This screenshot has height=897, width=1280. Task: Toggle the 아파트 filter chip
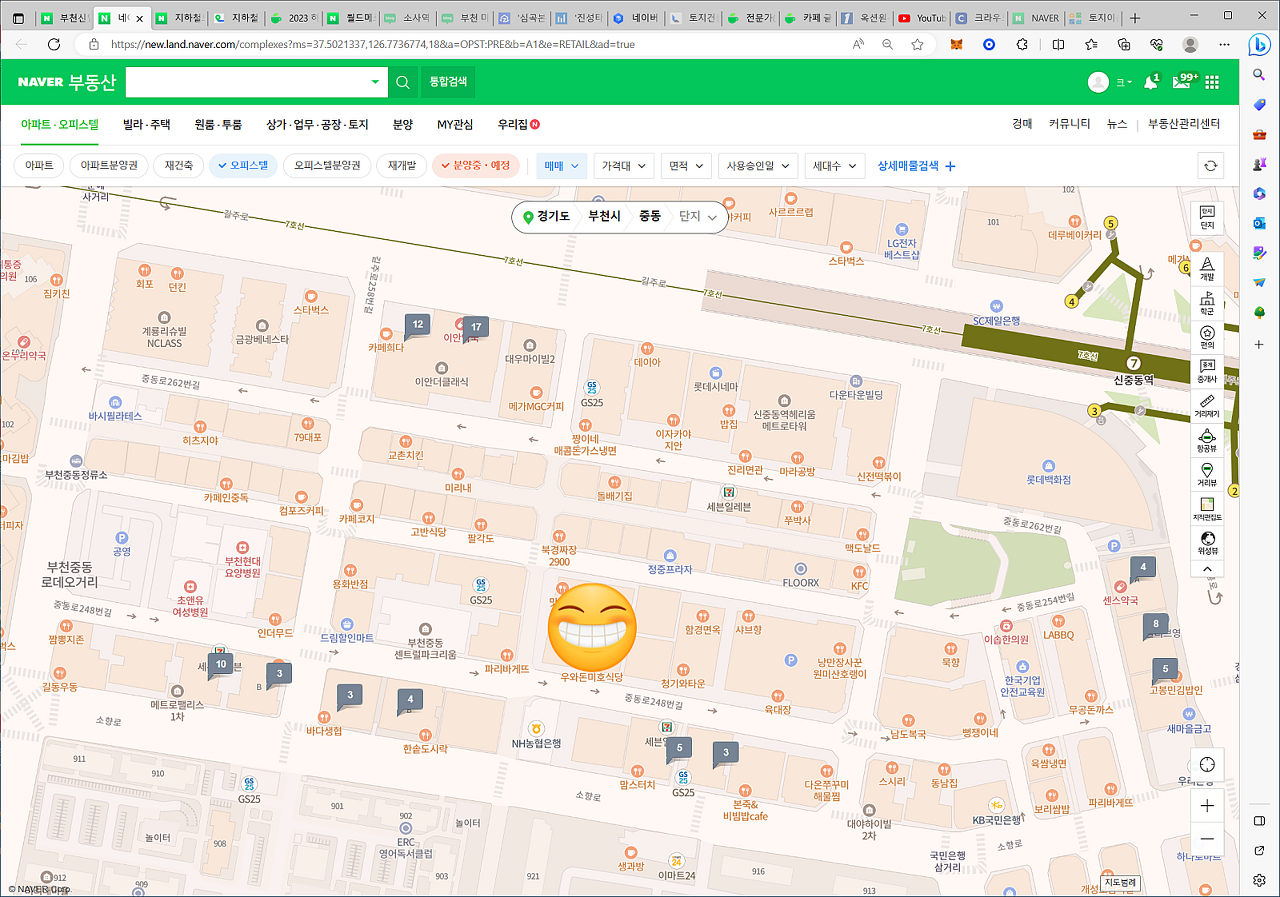(40, 166)
